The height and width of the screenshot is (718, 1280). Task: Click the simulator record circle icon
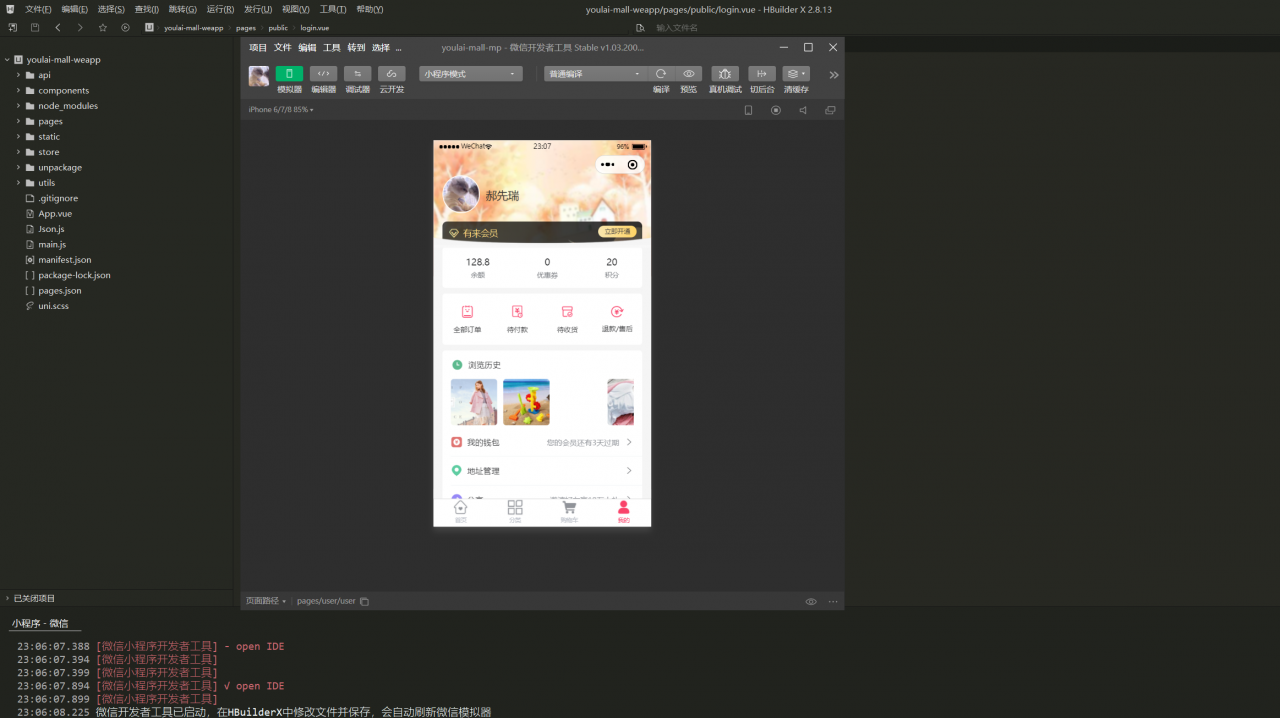click(775, 110)
